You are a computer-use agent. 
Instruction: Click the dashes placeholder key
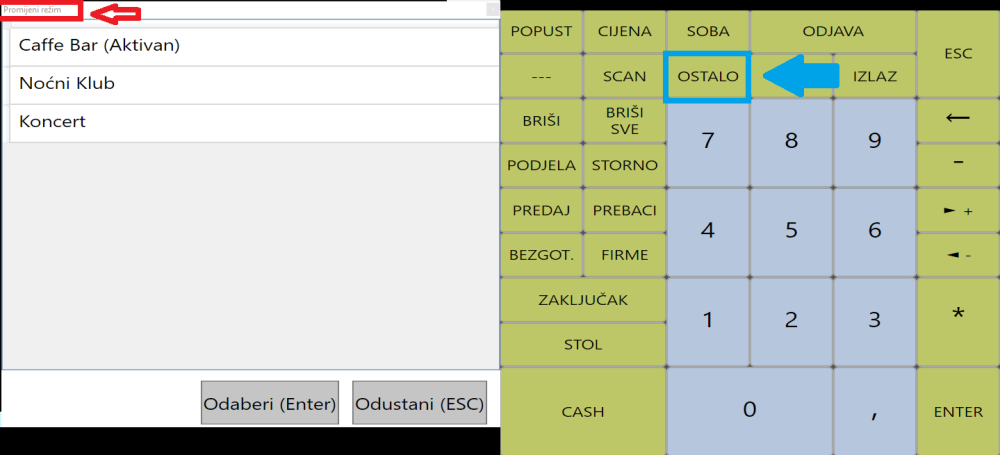(x=541, y=76)
